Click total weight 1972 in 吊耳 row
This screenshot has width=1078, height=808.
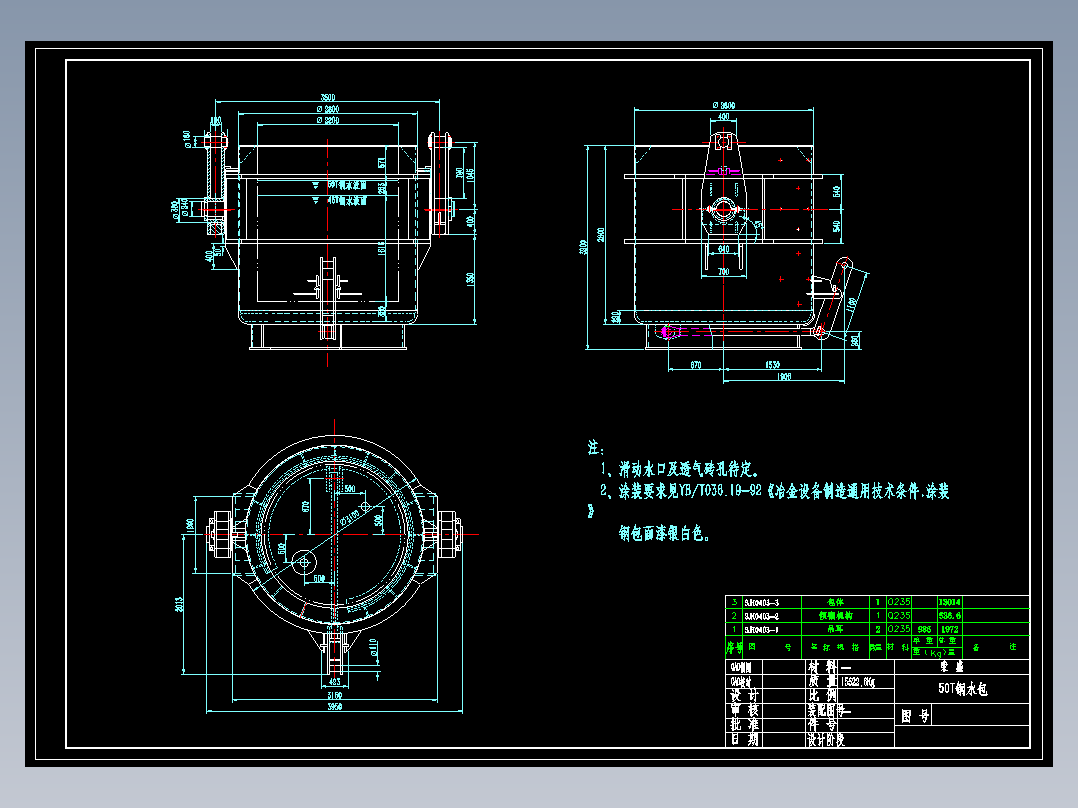pyautogui.click(x=949, y=629)
